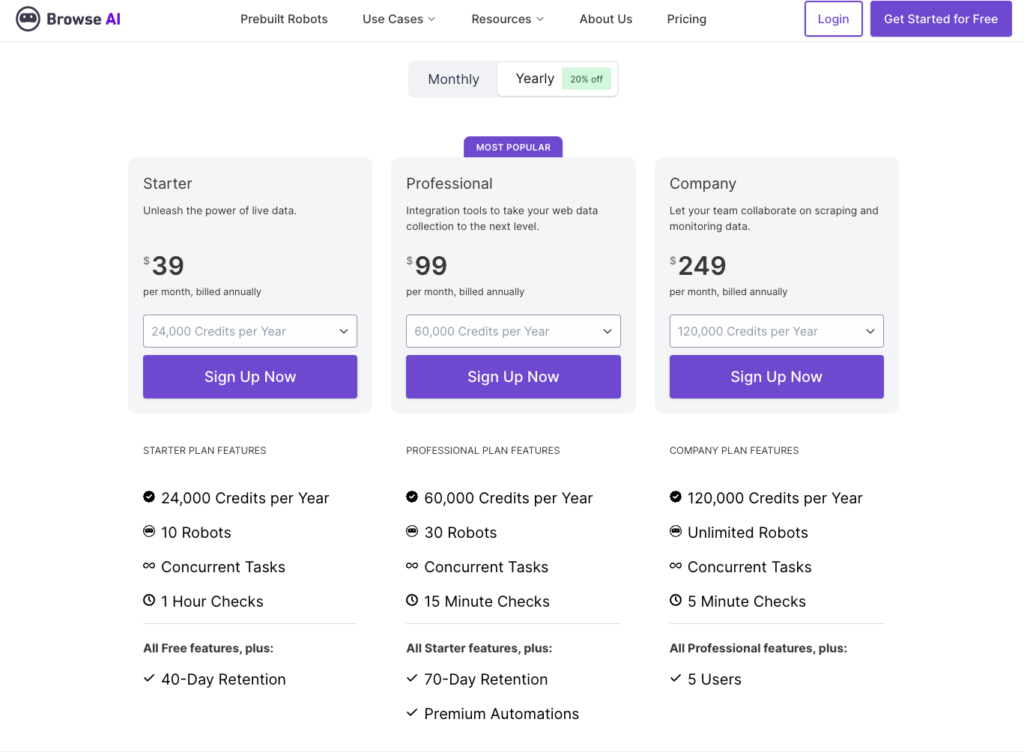Click the clock icon beside 15 Minute Checks
1024x752 pixels.
pos(412,600)
